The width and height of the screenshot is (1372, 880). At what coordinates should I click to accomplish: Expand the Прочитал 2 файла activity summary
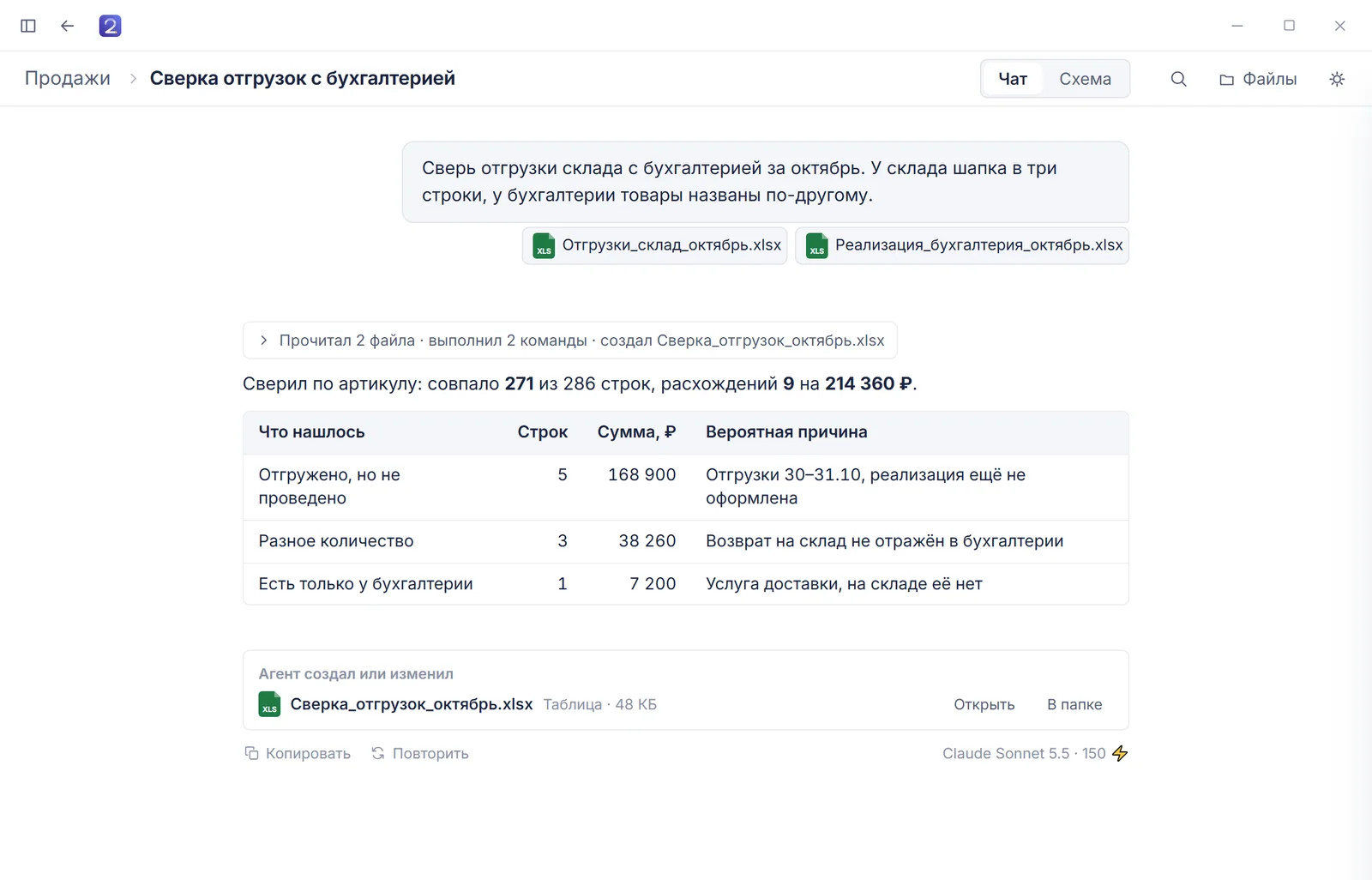570,341
